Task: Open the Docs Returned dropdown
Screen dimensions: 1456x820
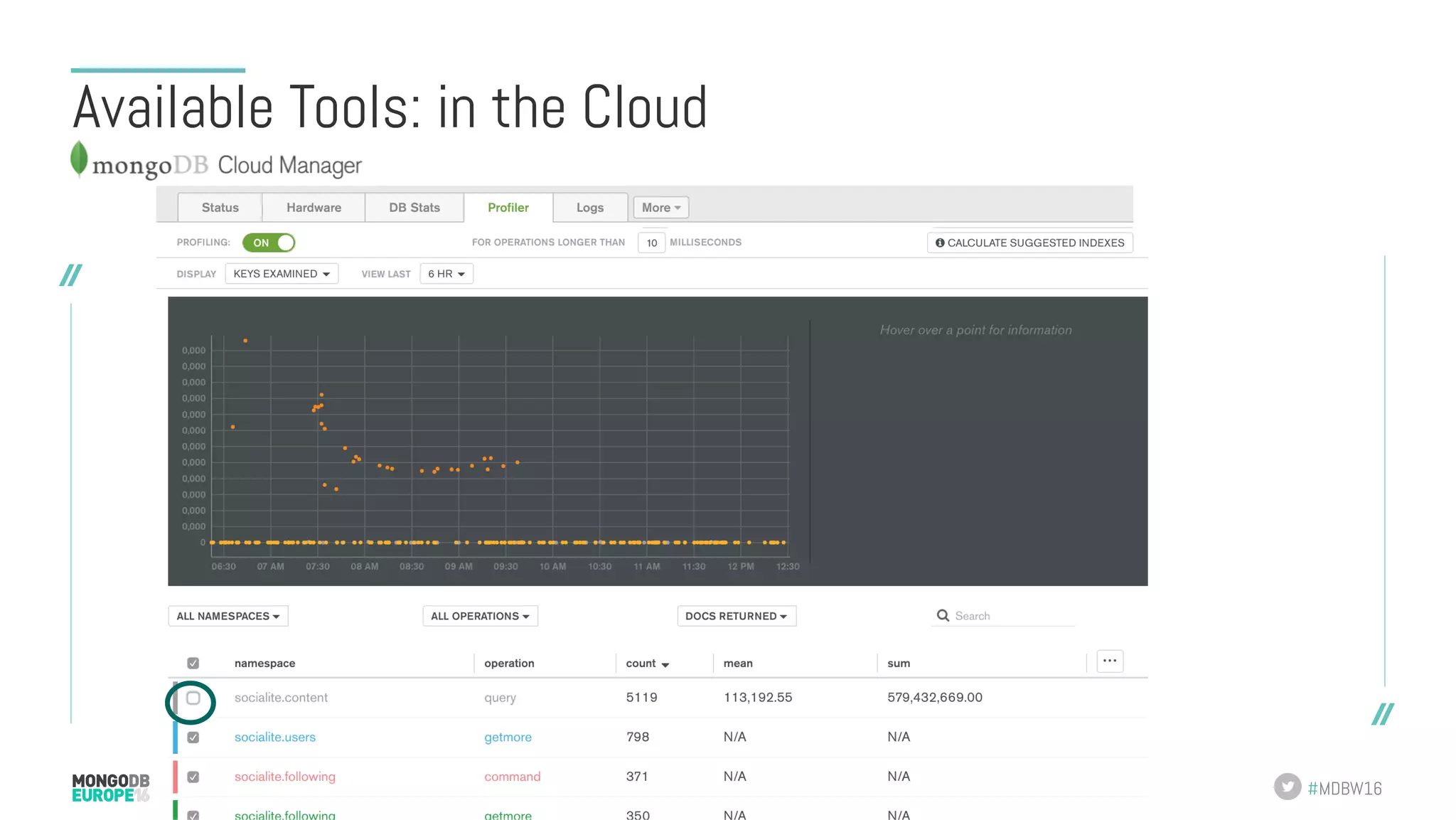Action: coord(737,616)
